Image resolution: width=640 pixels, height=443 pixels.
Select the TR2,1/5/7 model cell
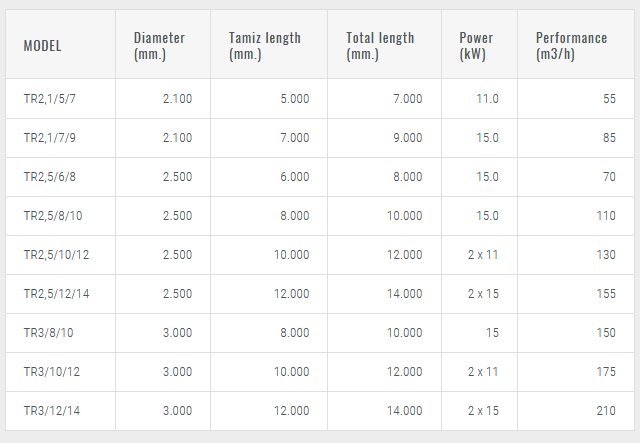(x=49, y=99)
